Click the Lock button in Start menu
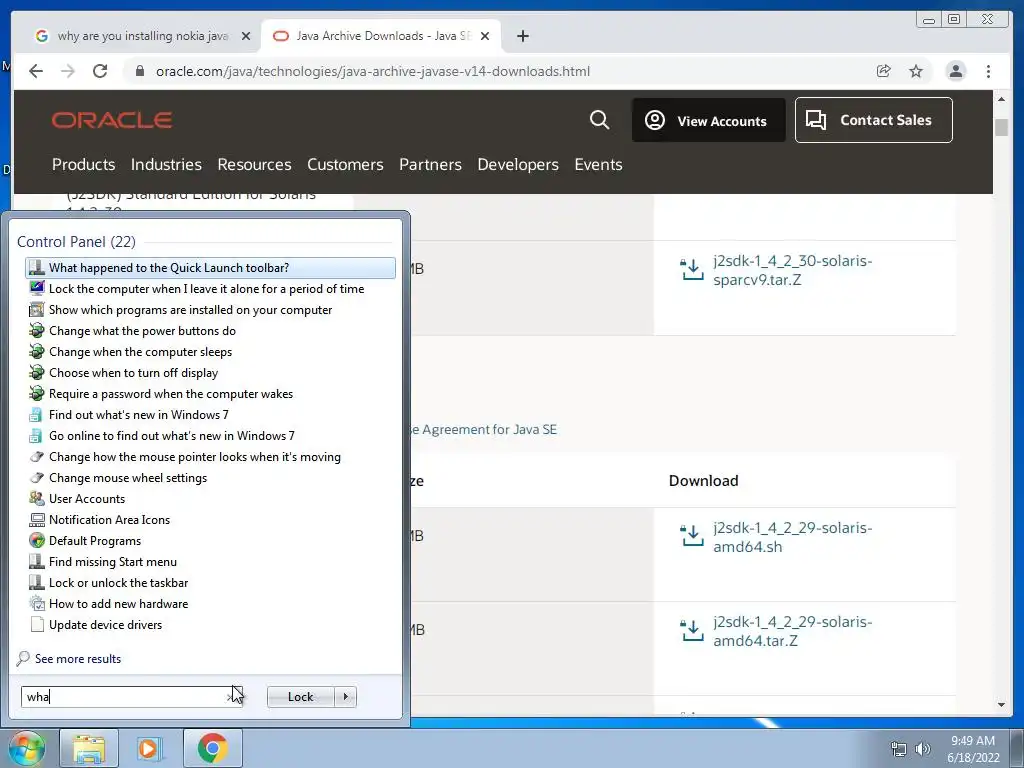The height and width of the screenshot is (768, 1024). [x=300, y=697]
